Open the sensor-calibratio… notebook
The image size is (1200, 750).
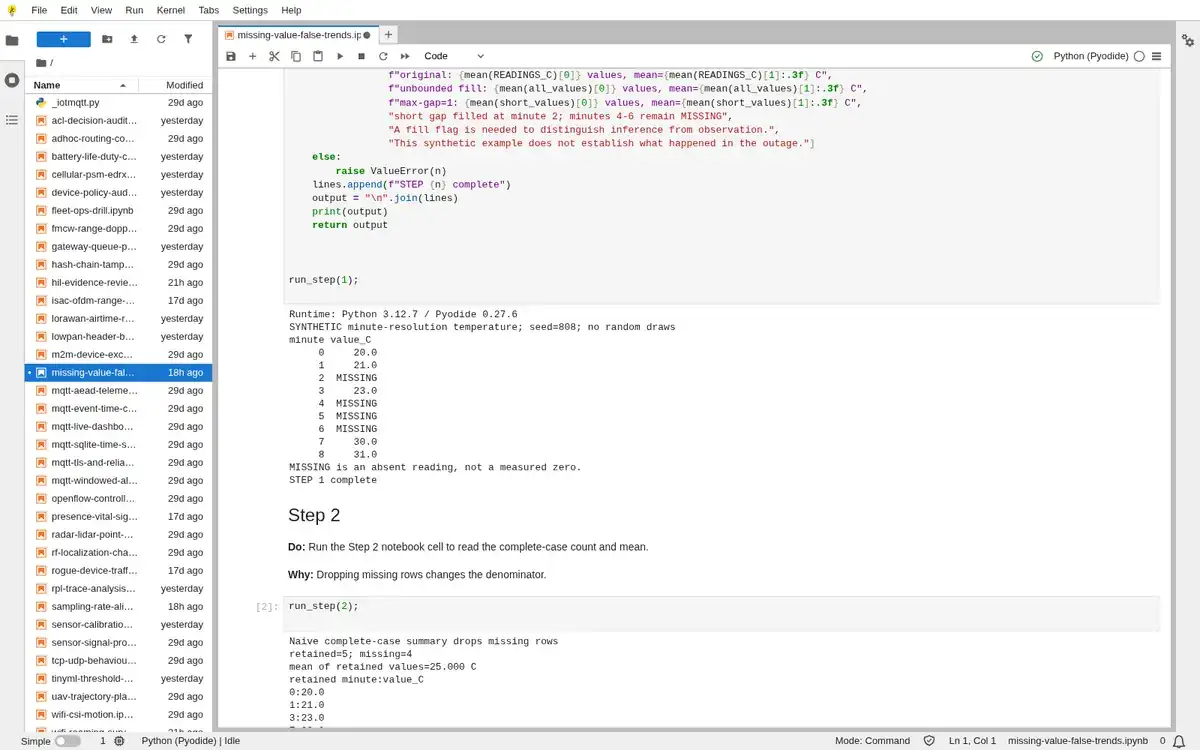[x=118, y=624]
